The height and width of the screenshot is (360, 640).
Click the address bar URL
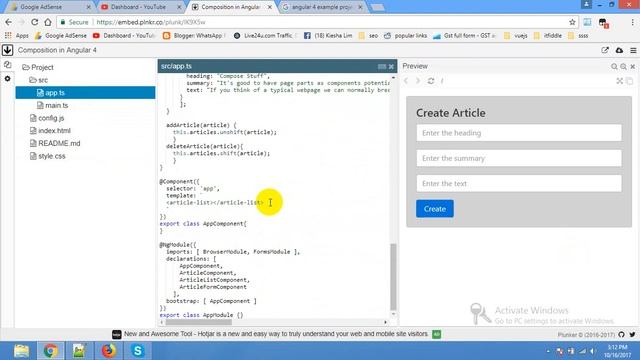tap(151, 22)
